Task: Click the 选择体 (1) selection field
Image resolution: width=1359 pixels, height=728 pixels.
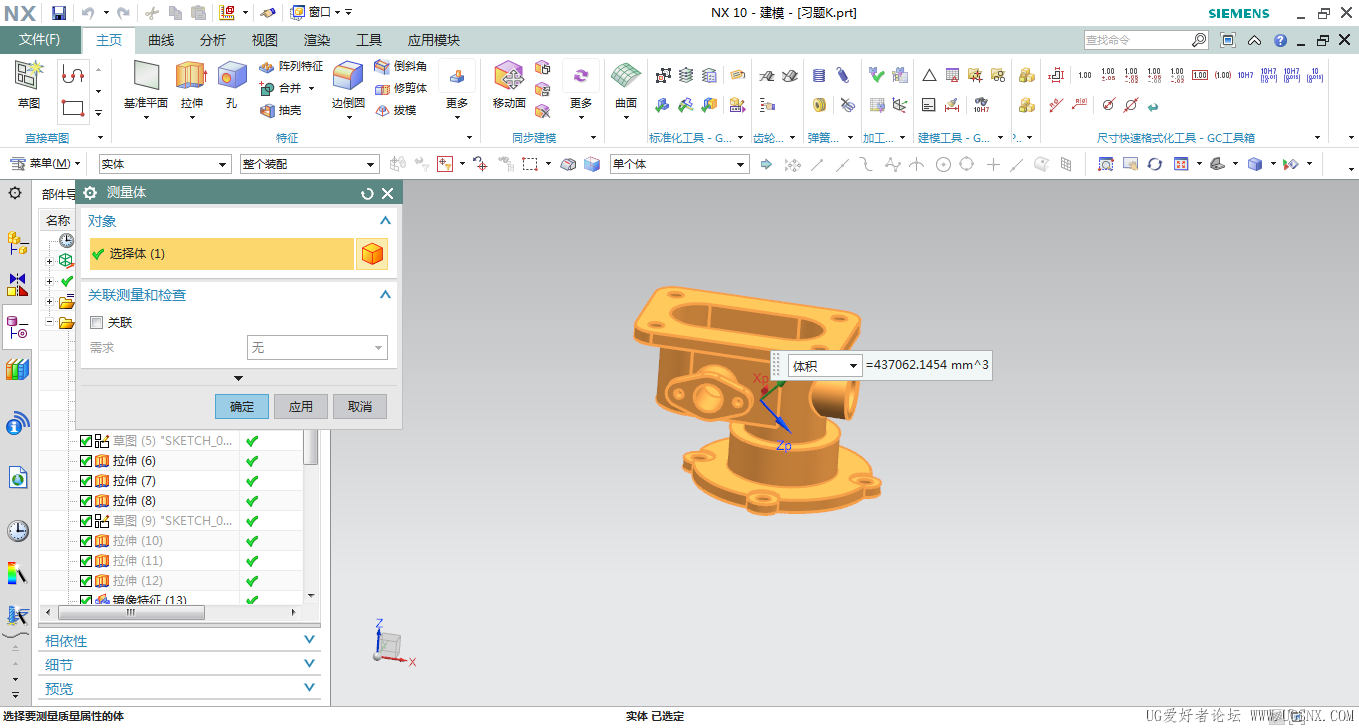Action: click(222, 254)
